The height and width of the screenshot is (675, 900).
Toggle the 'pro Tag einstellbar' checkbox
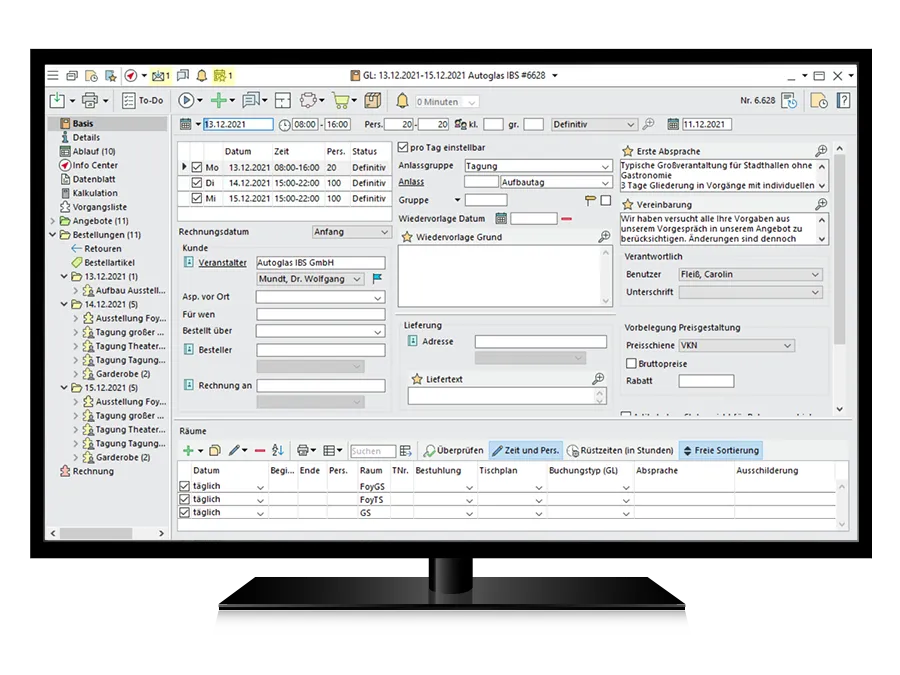403,148
